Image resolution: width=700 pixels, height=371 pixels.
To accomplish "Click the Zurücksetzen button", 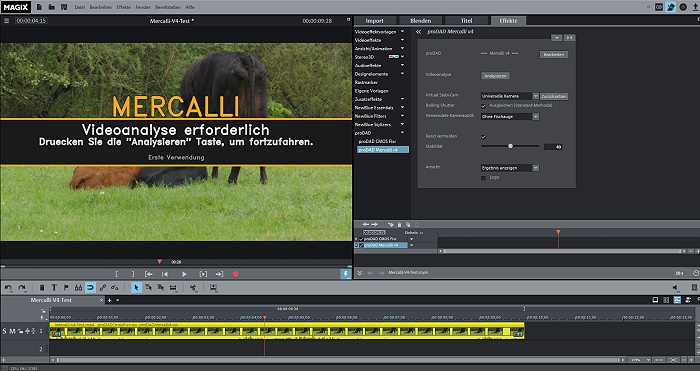I will tap(554, 96).
